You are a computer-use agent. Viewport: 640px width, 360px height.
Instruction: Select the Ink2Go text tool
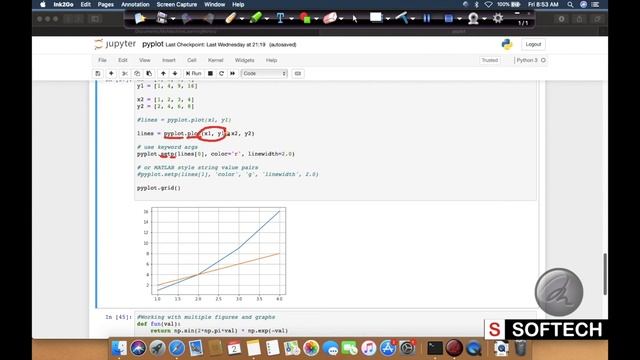pos(280,18)
